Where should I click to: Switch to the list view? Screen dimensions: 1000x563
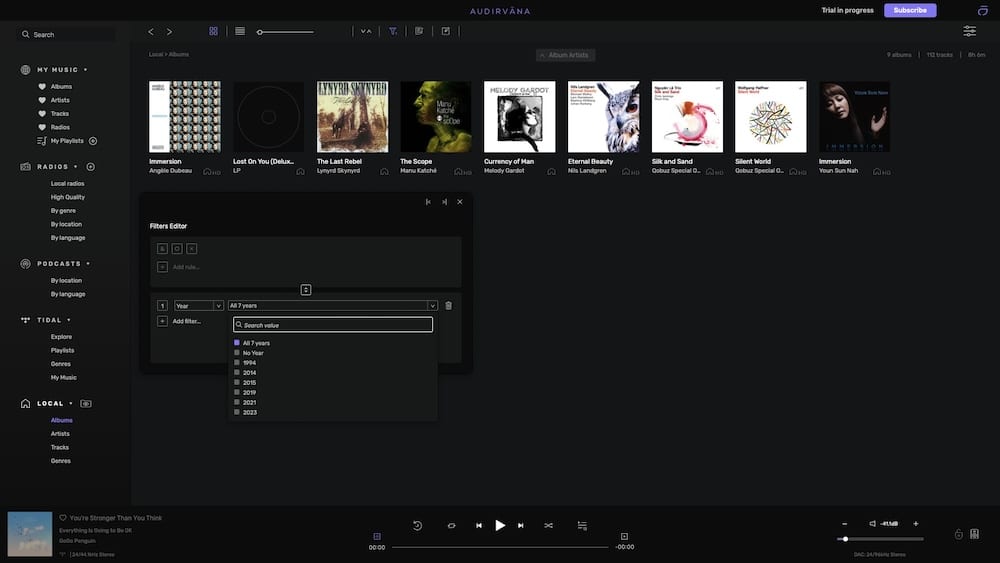[240, 31]
